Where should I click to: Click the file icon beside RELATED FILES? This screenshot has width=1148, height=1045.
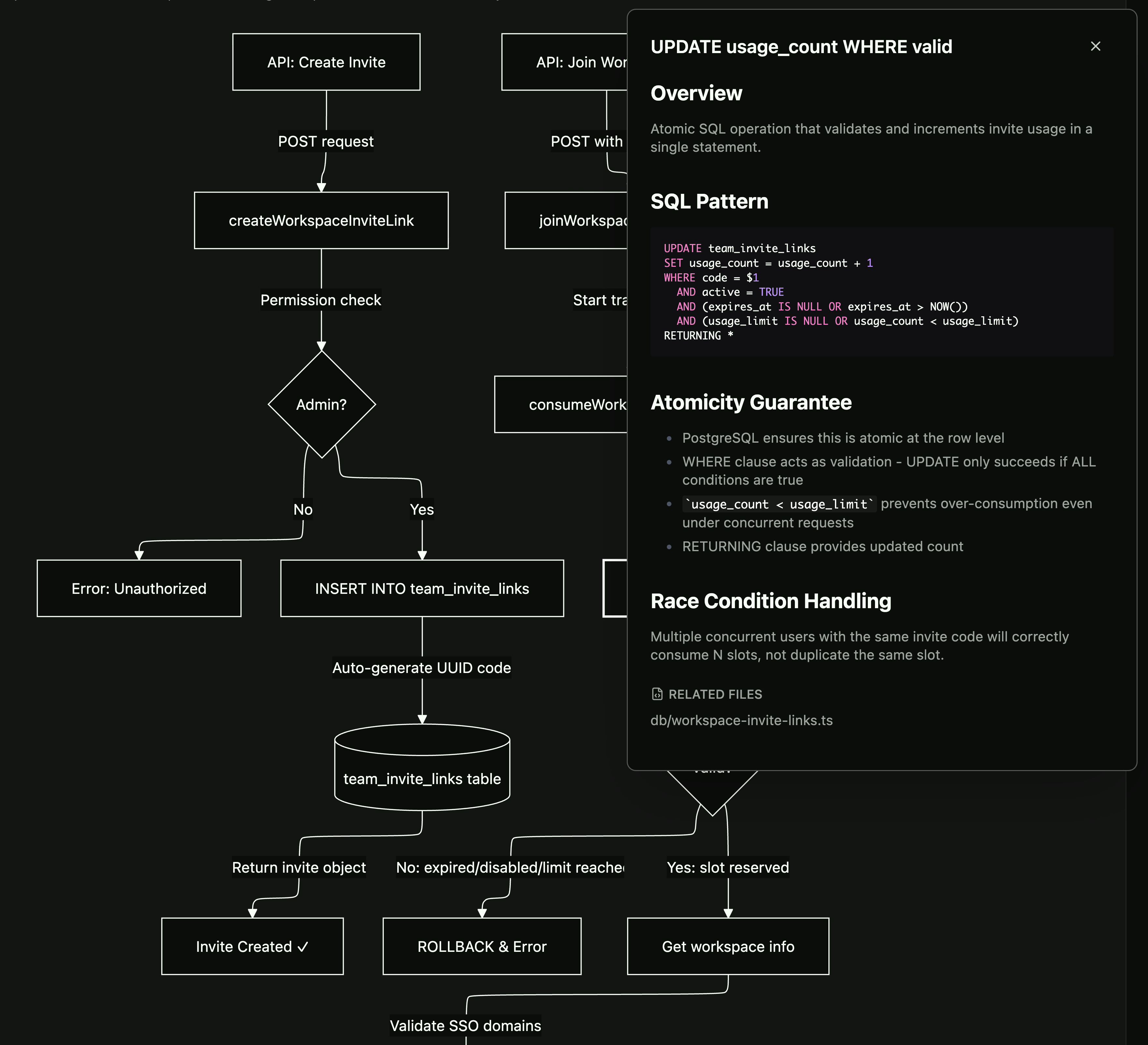coord(657,694)
